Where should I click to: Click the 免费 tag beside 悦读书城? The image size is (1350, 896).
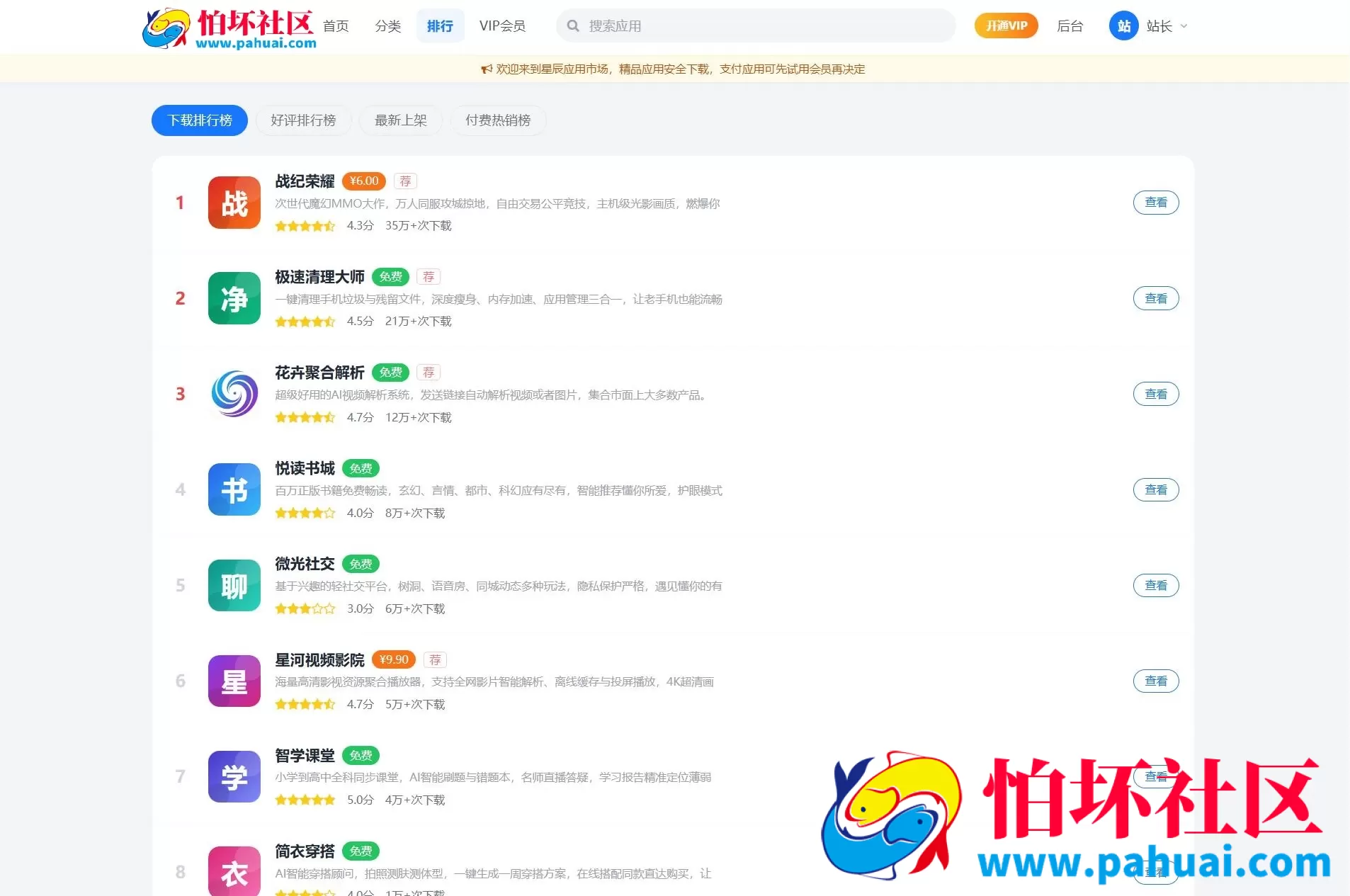tap(361, 468)
